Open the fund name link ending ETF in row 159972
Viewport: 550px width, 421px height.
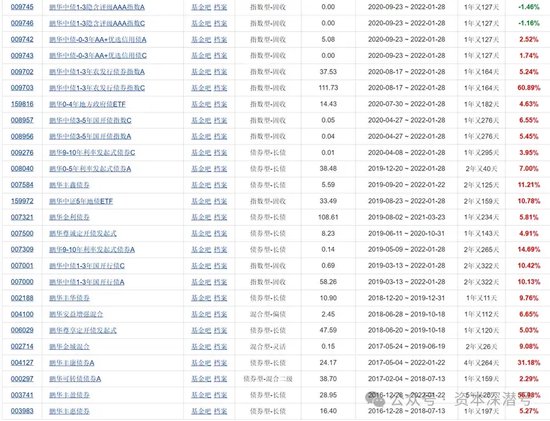[81, 201]
